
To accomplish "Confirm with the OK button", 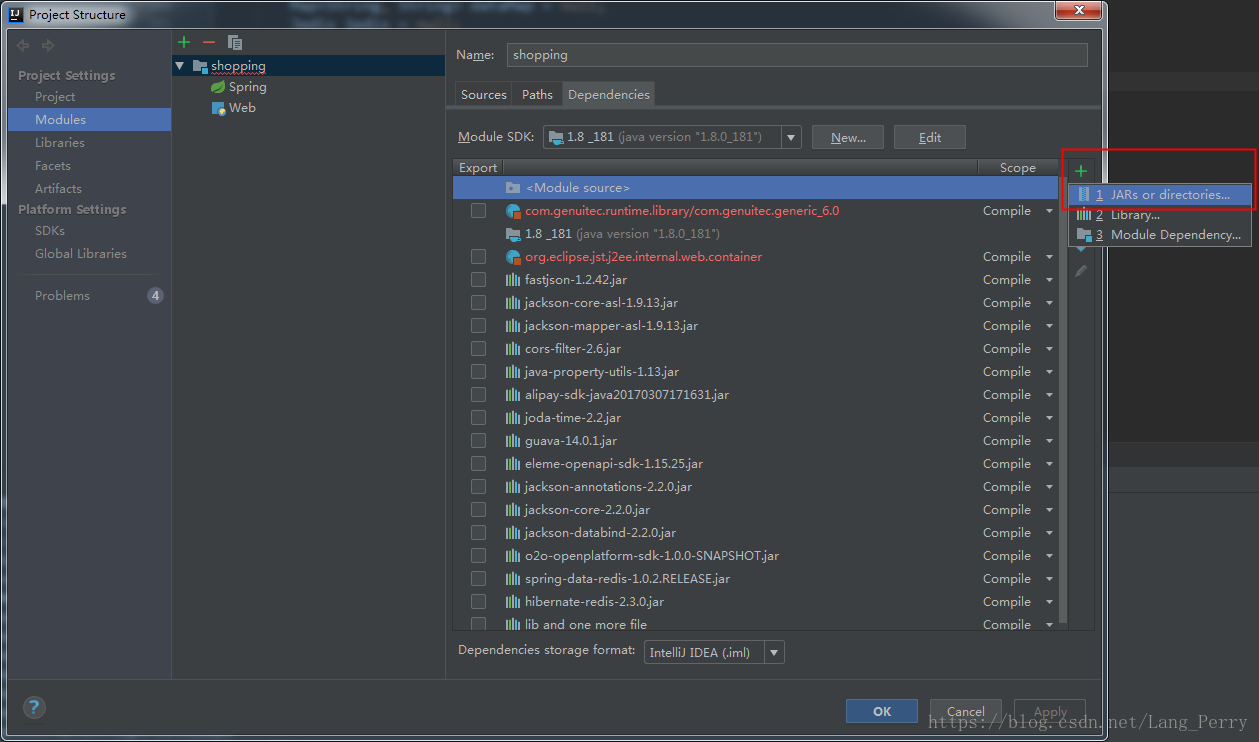I will [882, 711].
